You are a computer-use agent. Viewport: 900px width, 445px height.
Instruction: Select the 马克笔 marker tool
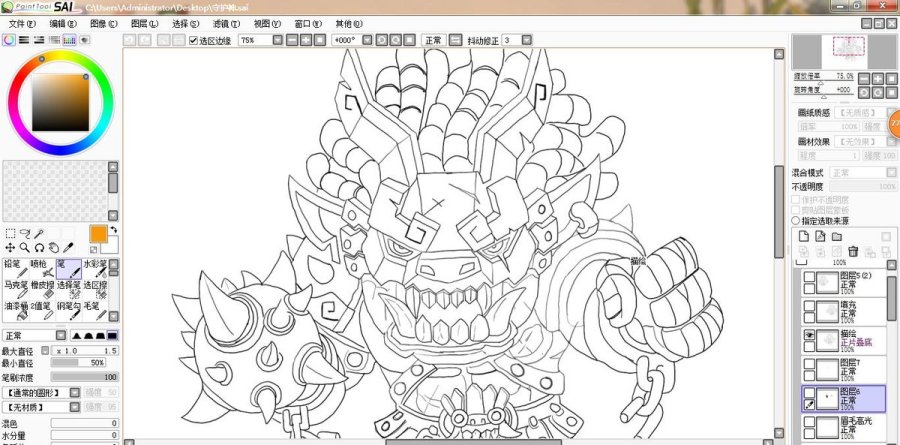click(16, 290)
